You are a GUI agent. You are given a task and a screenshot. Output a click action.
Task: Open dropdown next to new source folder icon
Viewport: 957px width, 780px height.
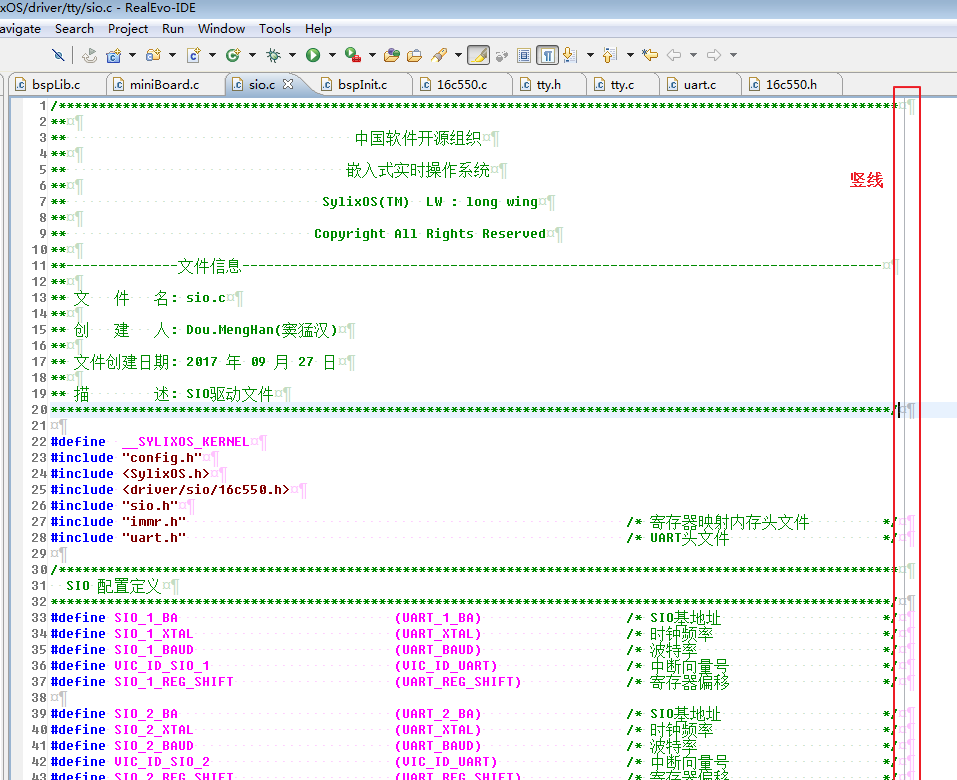tap(172, 56)
